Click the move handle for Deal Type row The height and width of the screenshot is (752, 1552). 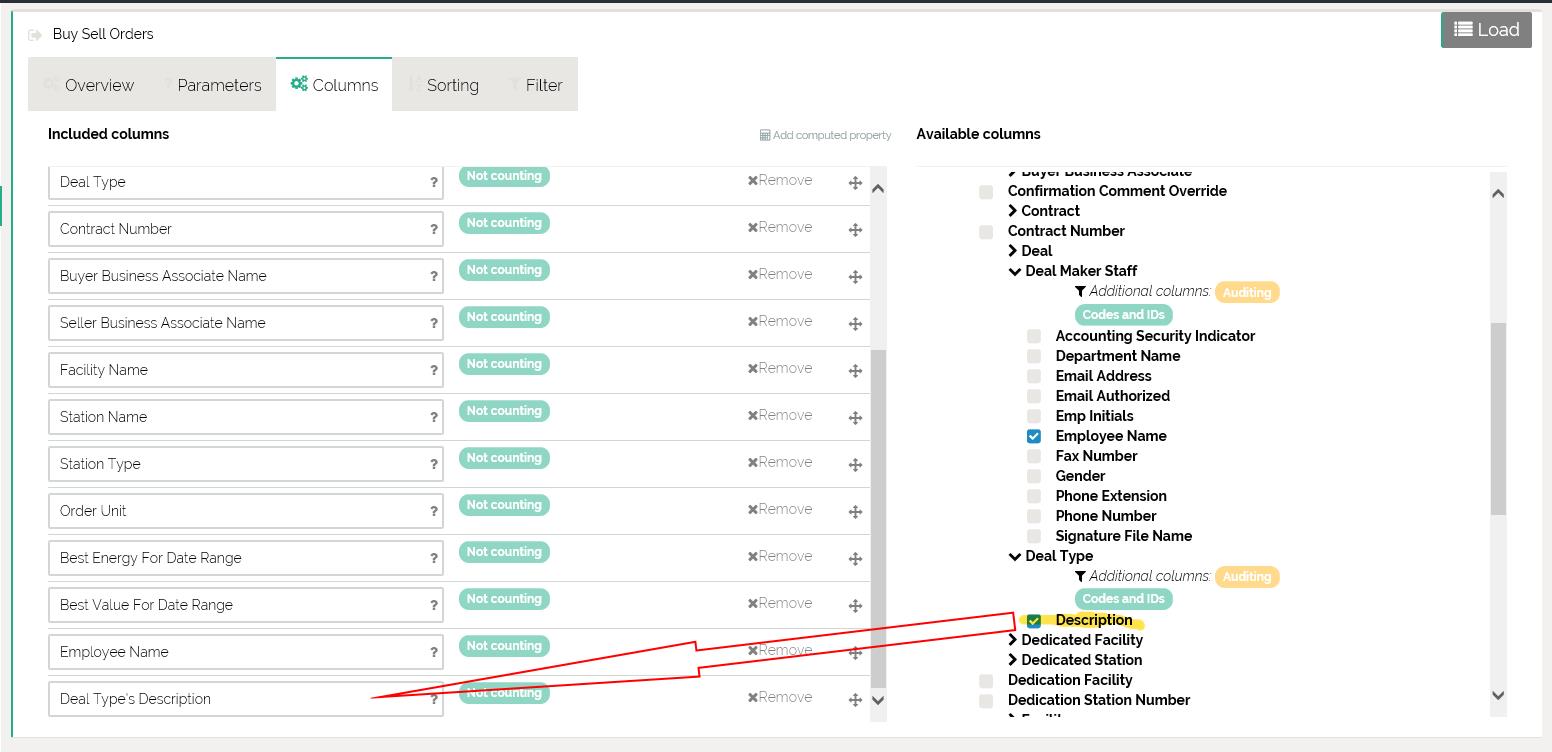855,183
